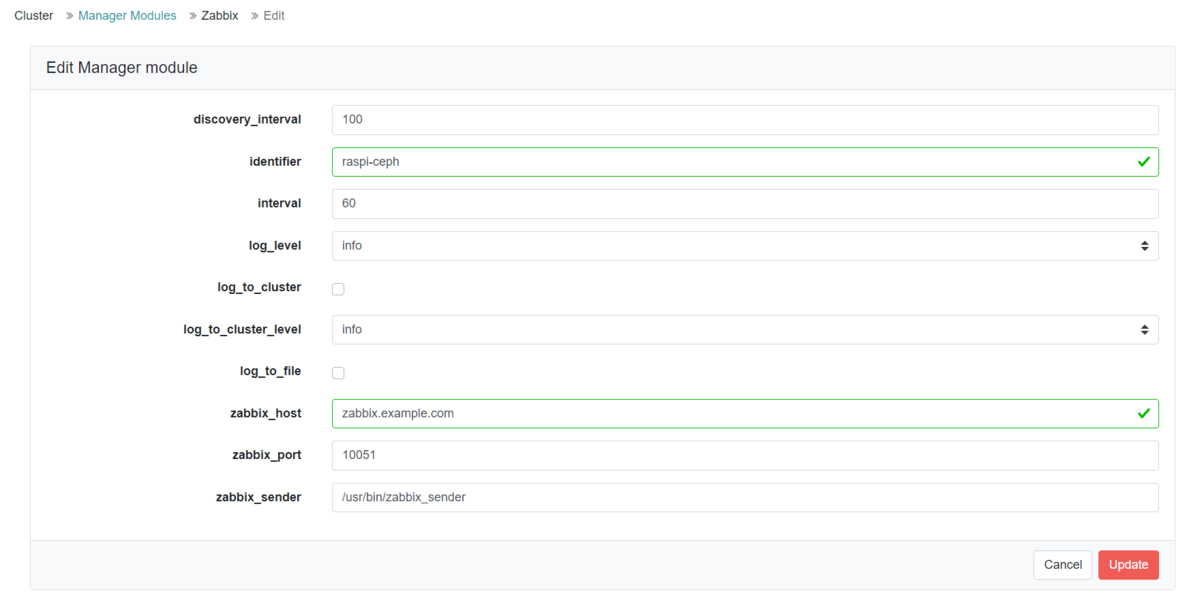The height and width of the screenshot is (607, 1200).
Task: Click the Edit breadcrumb item
Action: point(274,16)
